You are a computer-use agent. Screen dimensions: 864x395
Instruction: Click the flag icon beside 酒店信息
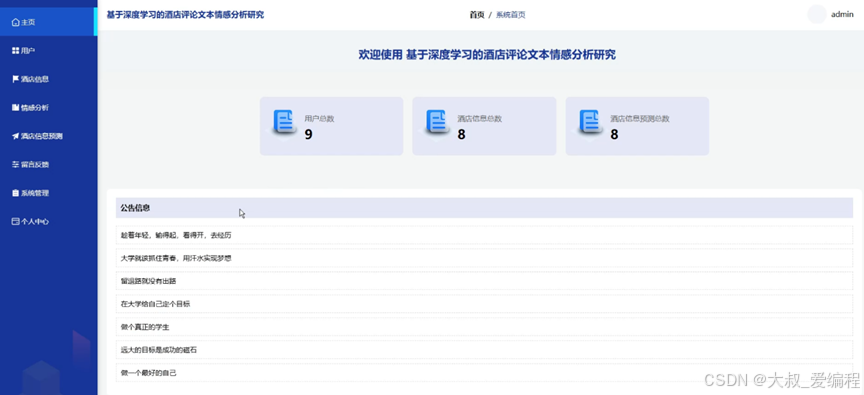click(x=15, y=79)
